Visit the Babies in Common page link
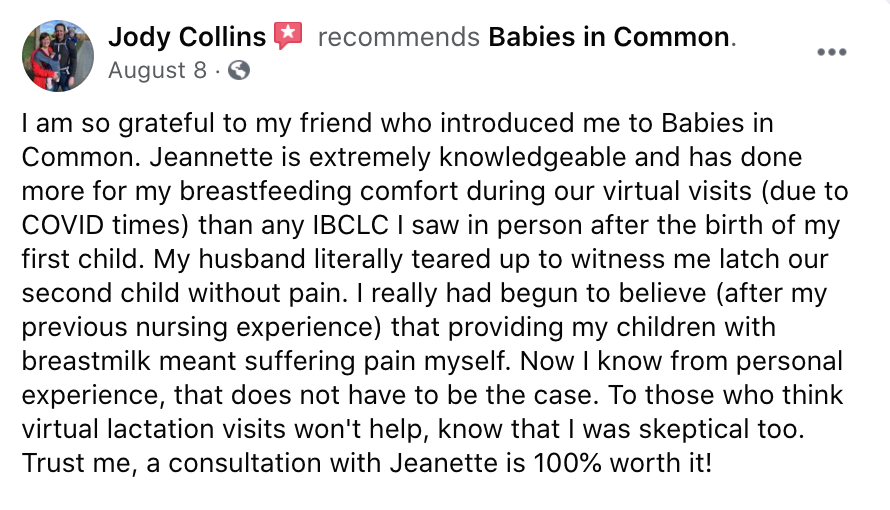 coord(608,37)
